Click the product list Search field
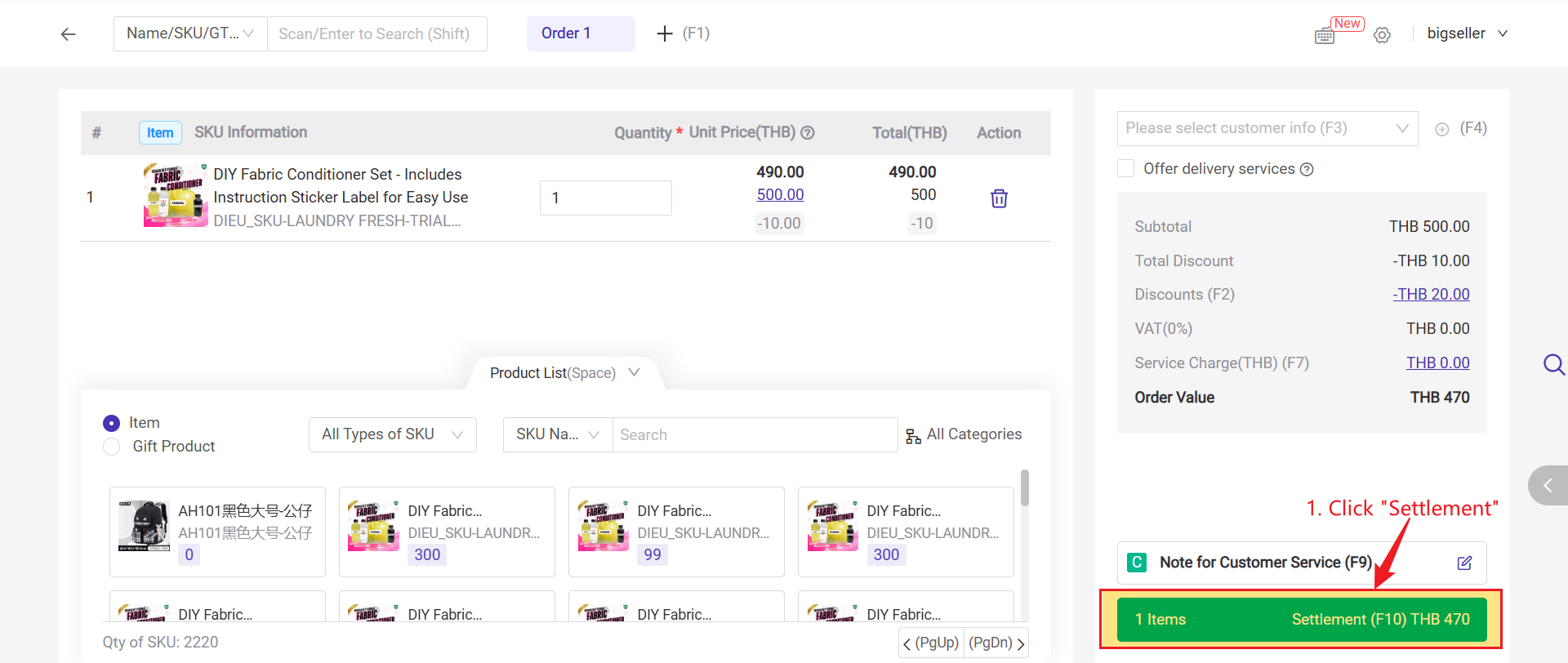Screen dimensions: 1568x663 [x=755, y=434]
